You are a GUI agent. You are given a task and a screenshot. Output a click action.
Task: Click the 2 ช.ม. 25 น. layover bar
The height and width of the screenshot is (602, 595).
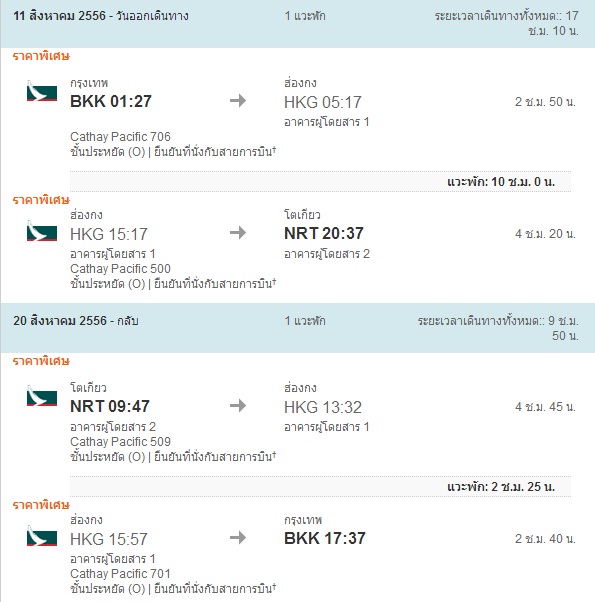point(321,486)
